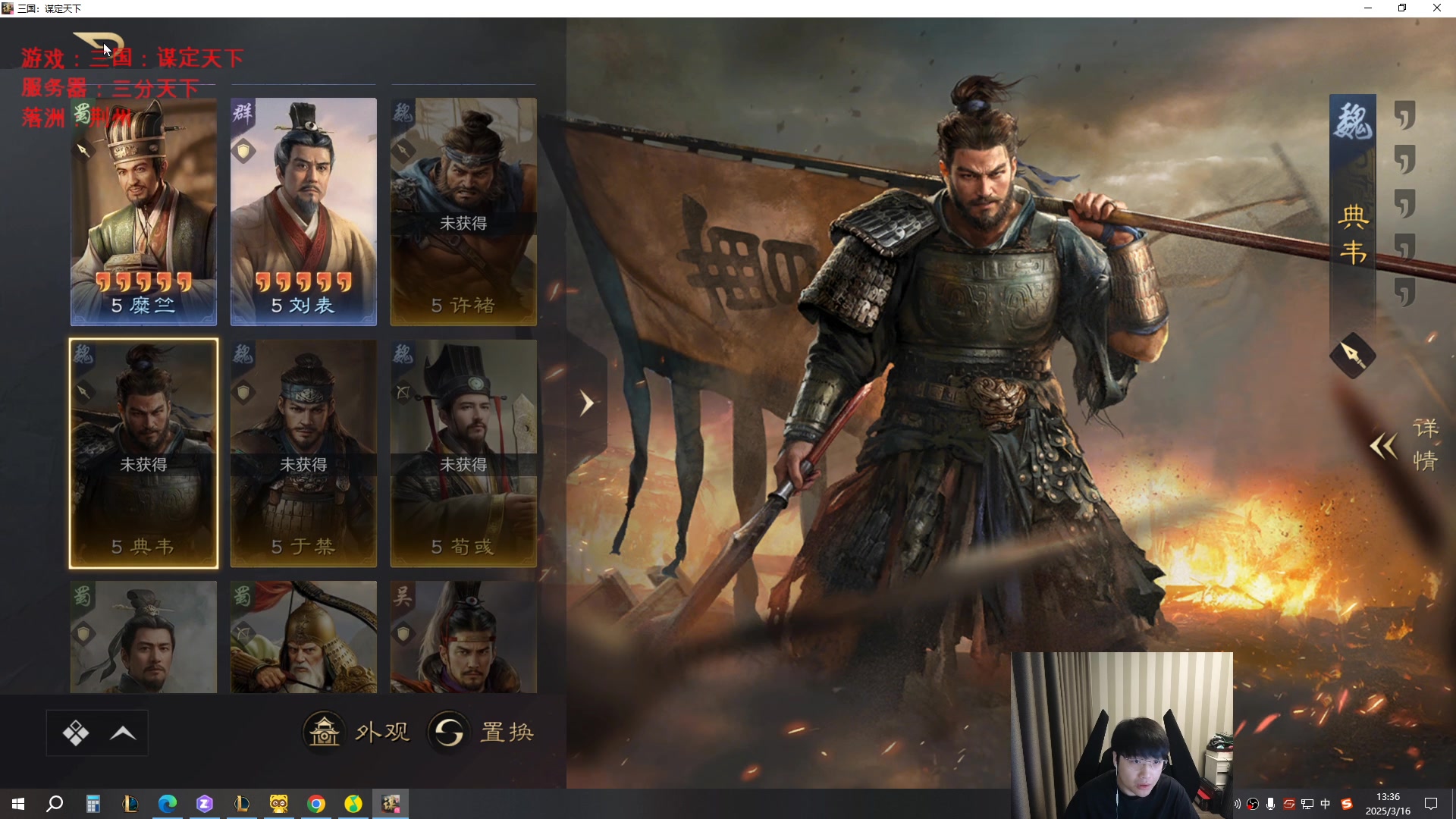
Task: Click the 群 faction badge on 刘表 card
Action: (x=243, y=112)
